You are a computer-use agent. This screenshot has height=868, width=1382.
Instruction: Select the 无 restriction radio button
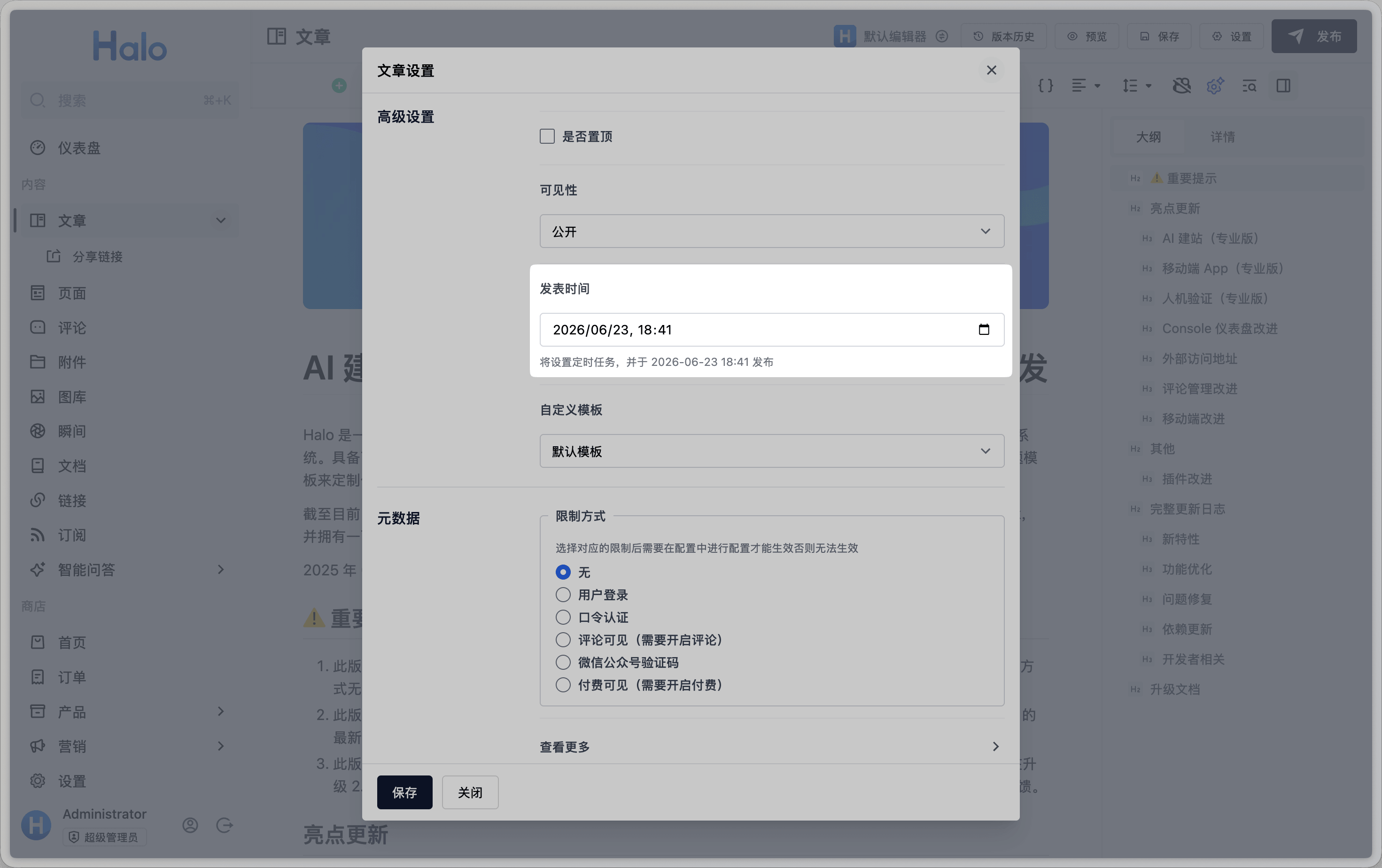[x=563, y=572]
